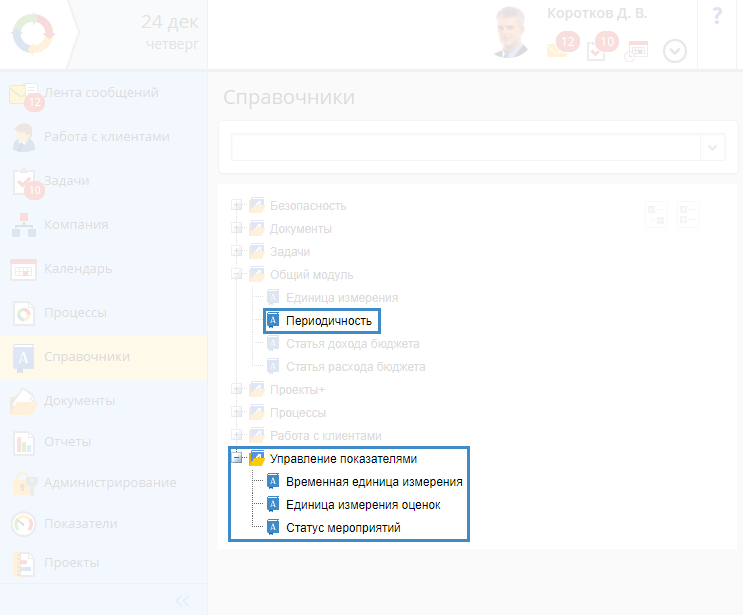Expand the Задачи tree node
Image resolution: width=743 pixels, height=615 pixels.
(236, 251)
